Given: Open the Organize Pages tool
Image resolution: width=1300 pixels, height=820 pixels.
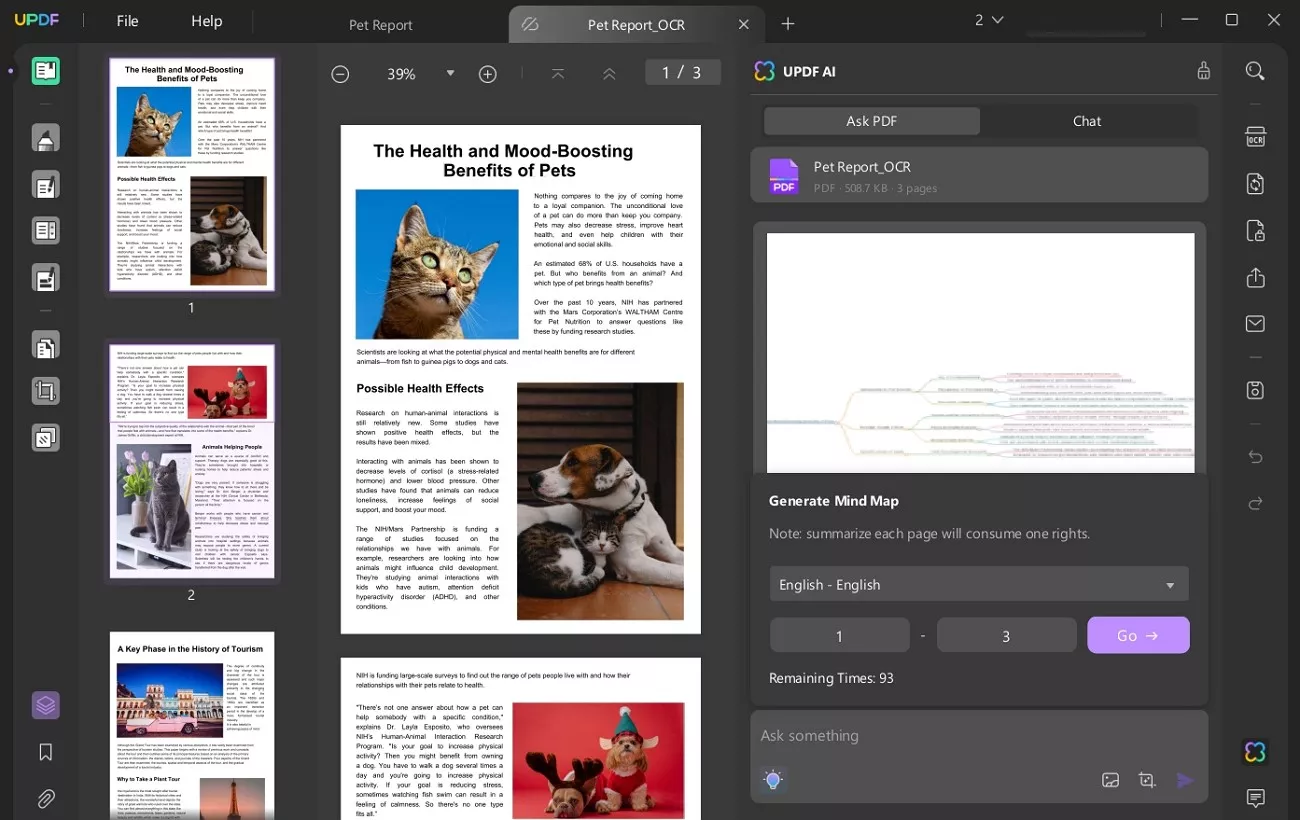Looking at the screenshot, I should tap(46, 345).
